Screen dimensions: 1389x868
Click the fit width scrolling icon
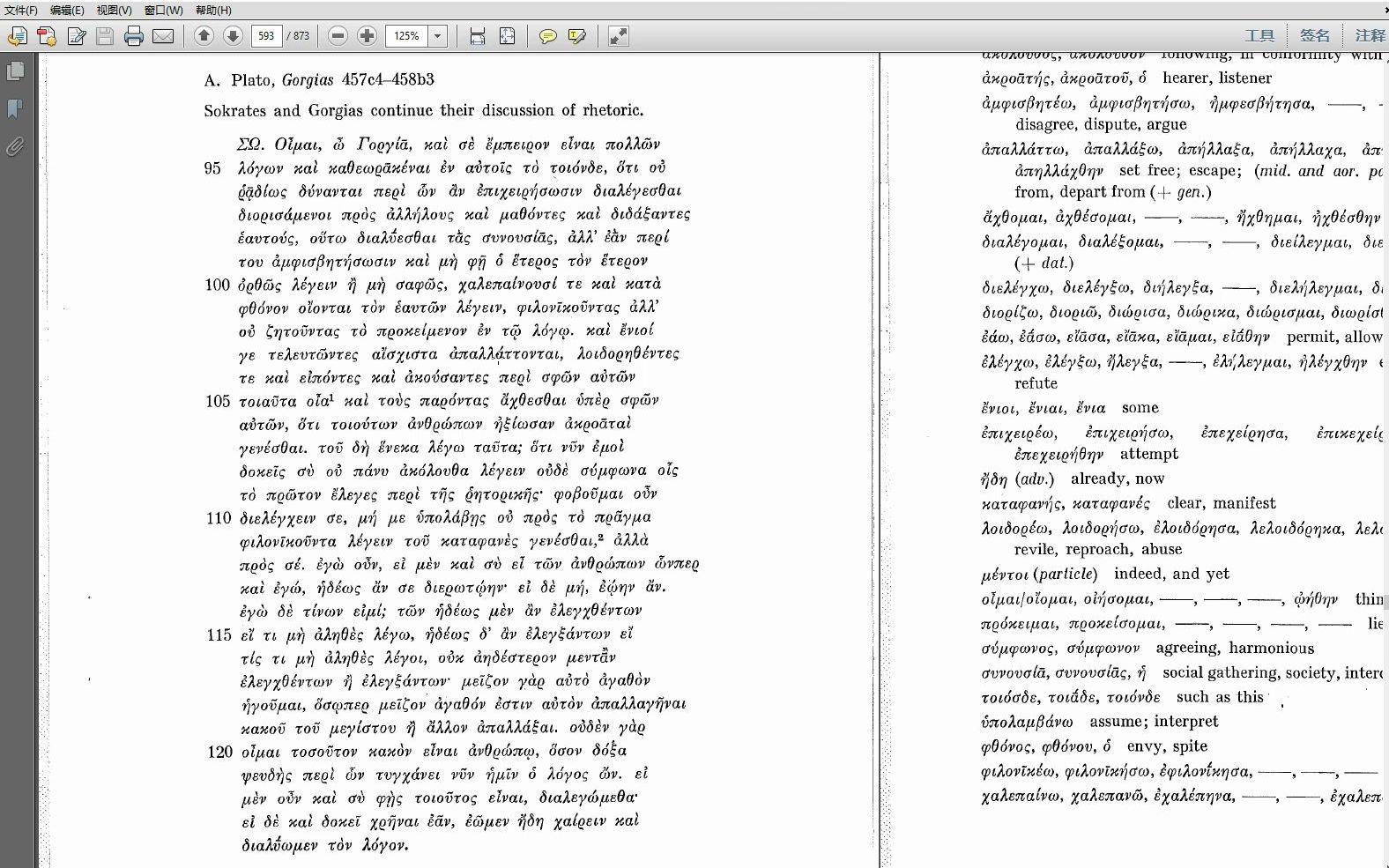(x=477, y=36)
